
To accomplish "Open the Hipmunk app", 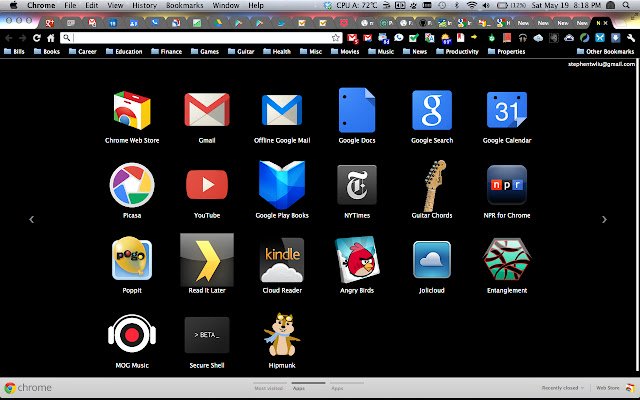I will click(282, 334).
